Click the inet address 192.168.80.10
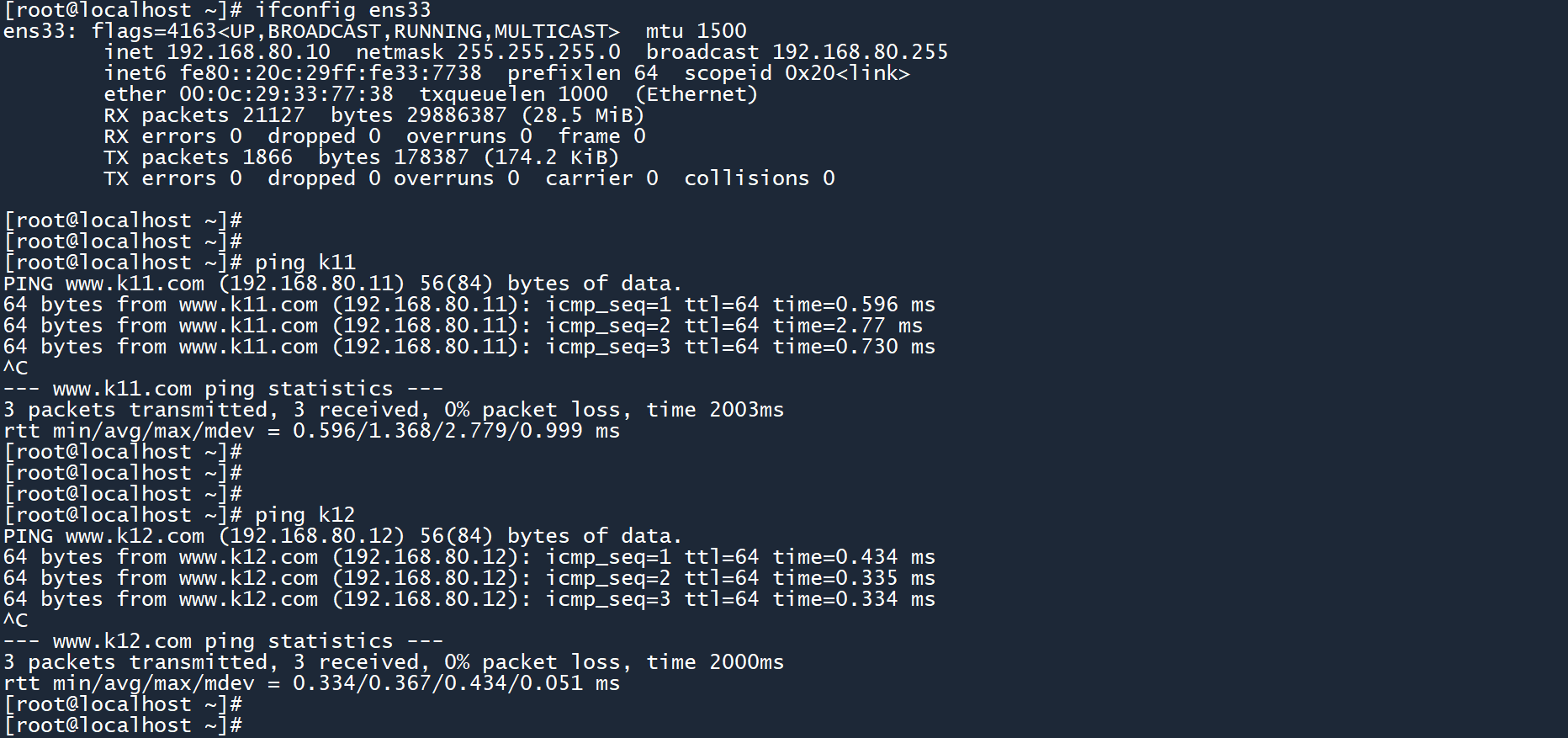The image size is (1568, 738). 248,52
